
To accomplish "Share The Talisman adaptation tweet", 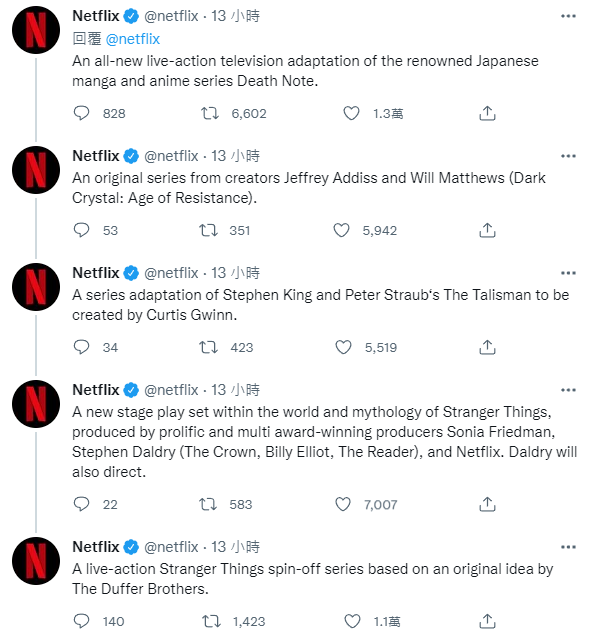I will click(487, 347).
